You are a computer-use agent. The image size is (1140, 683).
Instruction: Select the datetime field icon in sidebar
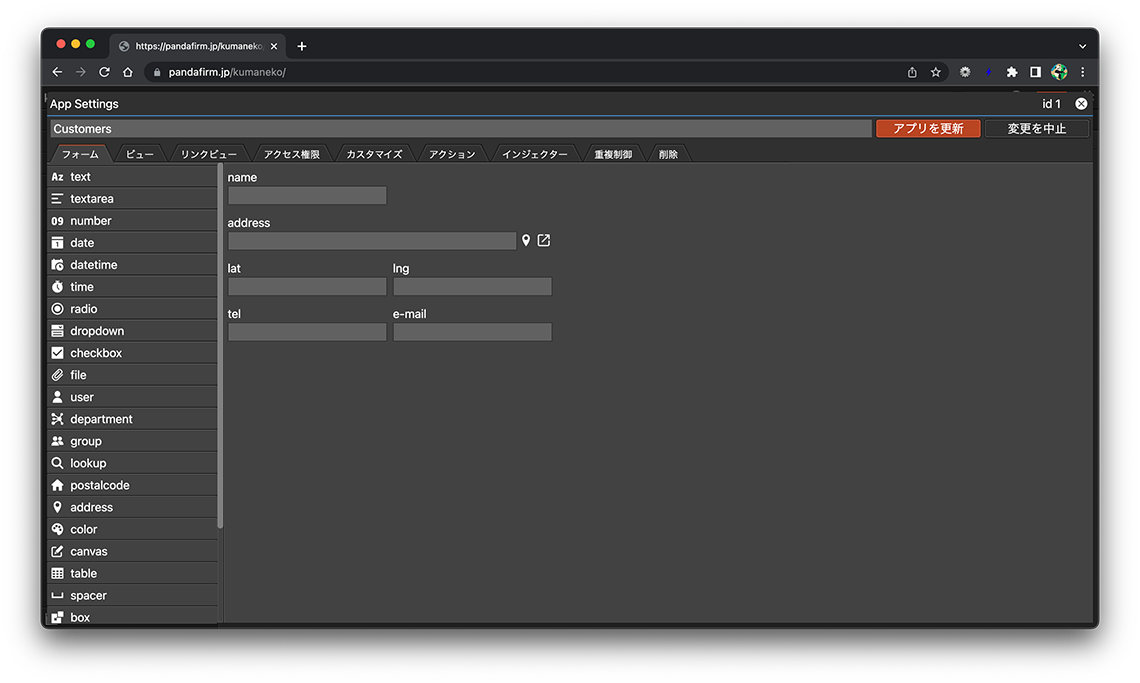(58, 265)
